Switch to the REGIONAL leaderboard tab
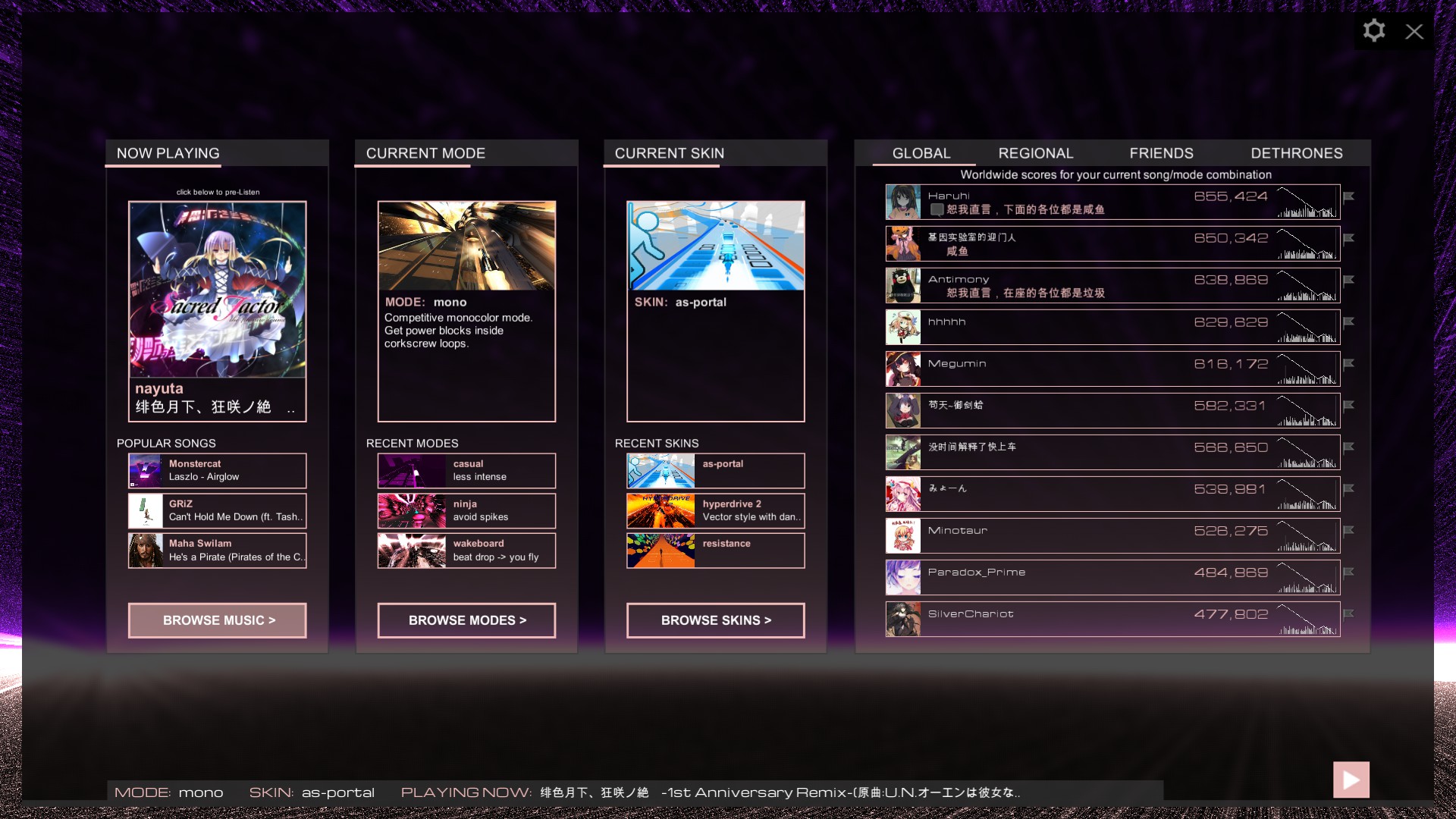 click(x=1036, y=153)
